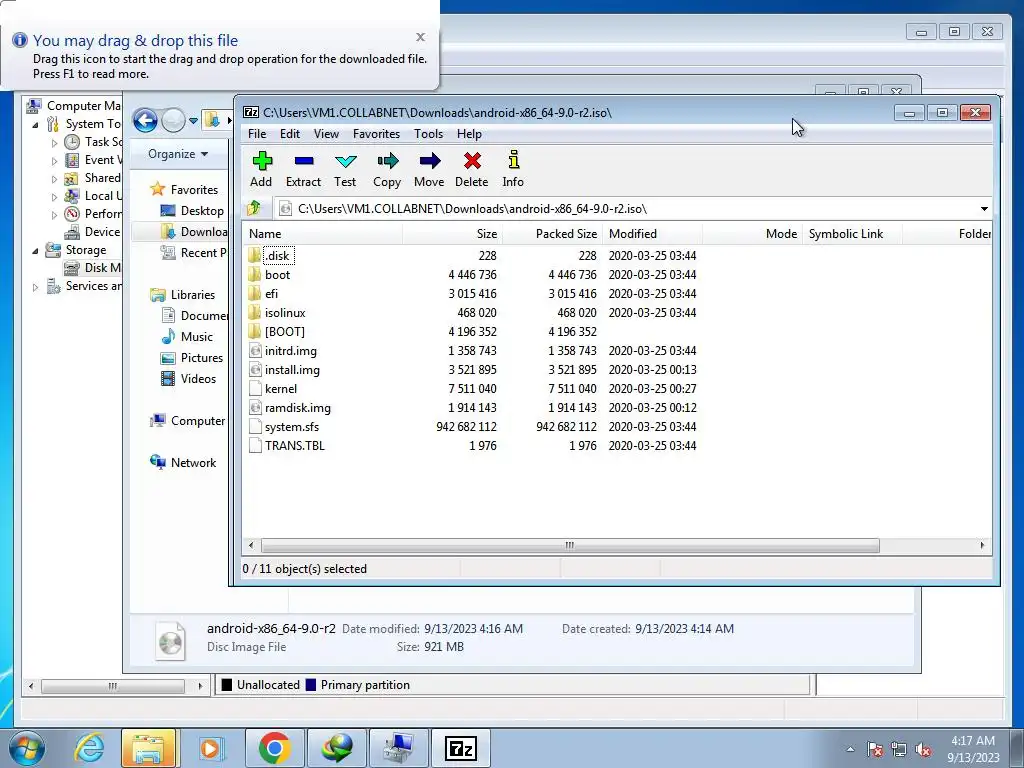Select system.sfs file

(x=284, y=426)
